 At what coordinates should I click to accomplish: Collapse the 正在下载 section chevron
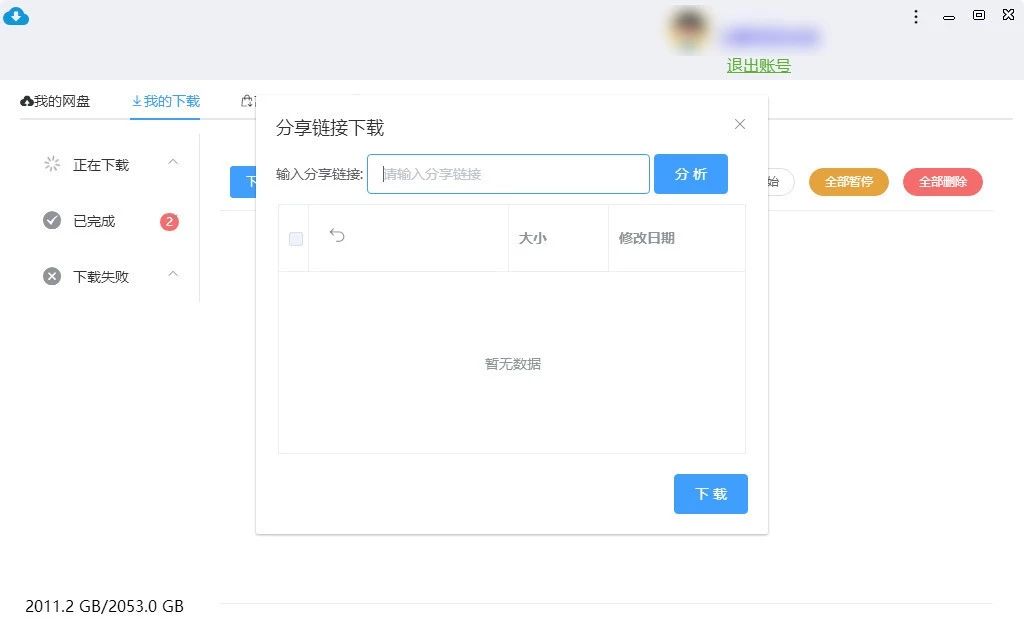173,162
